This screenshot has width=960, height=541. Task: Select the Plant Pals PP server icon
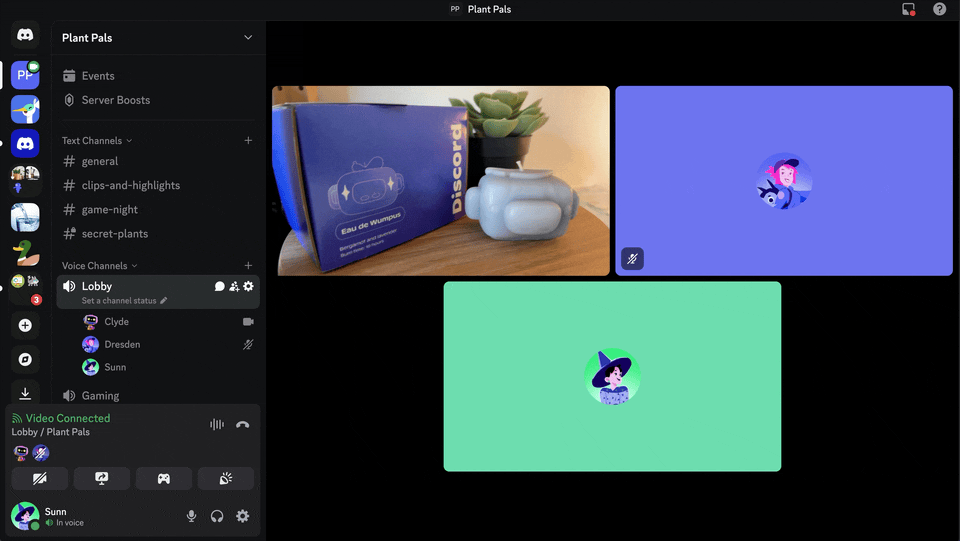pos(25,75)
